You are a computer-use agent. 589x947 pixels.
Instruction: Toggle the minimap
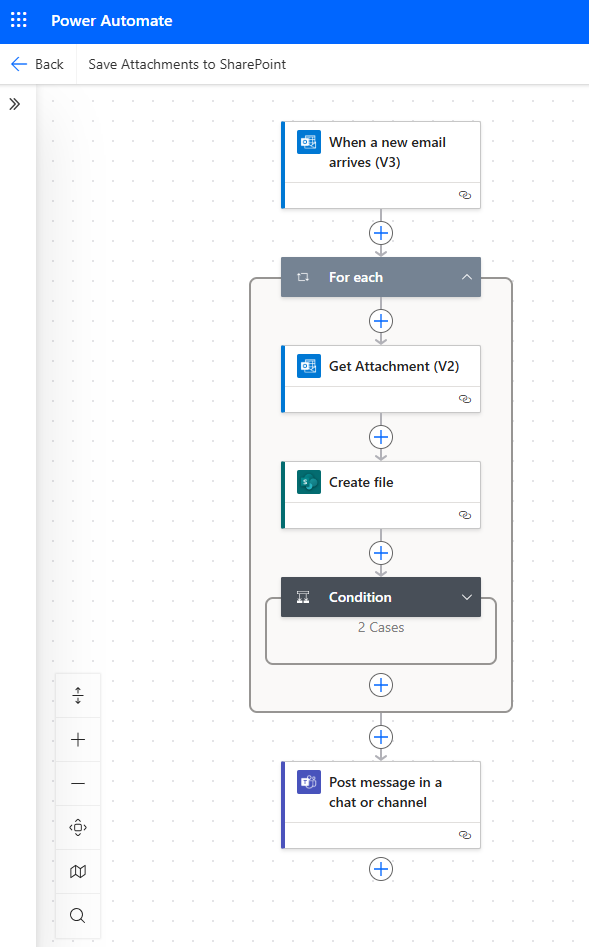click(x=78, y=872)
